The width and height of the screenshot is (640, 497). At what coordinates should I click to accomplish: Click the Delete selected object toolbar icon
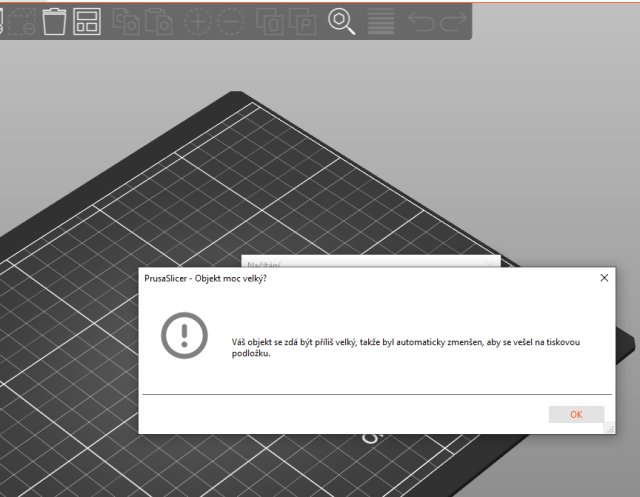point(21,22)
